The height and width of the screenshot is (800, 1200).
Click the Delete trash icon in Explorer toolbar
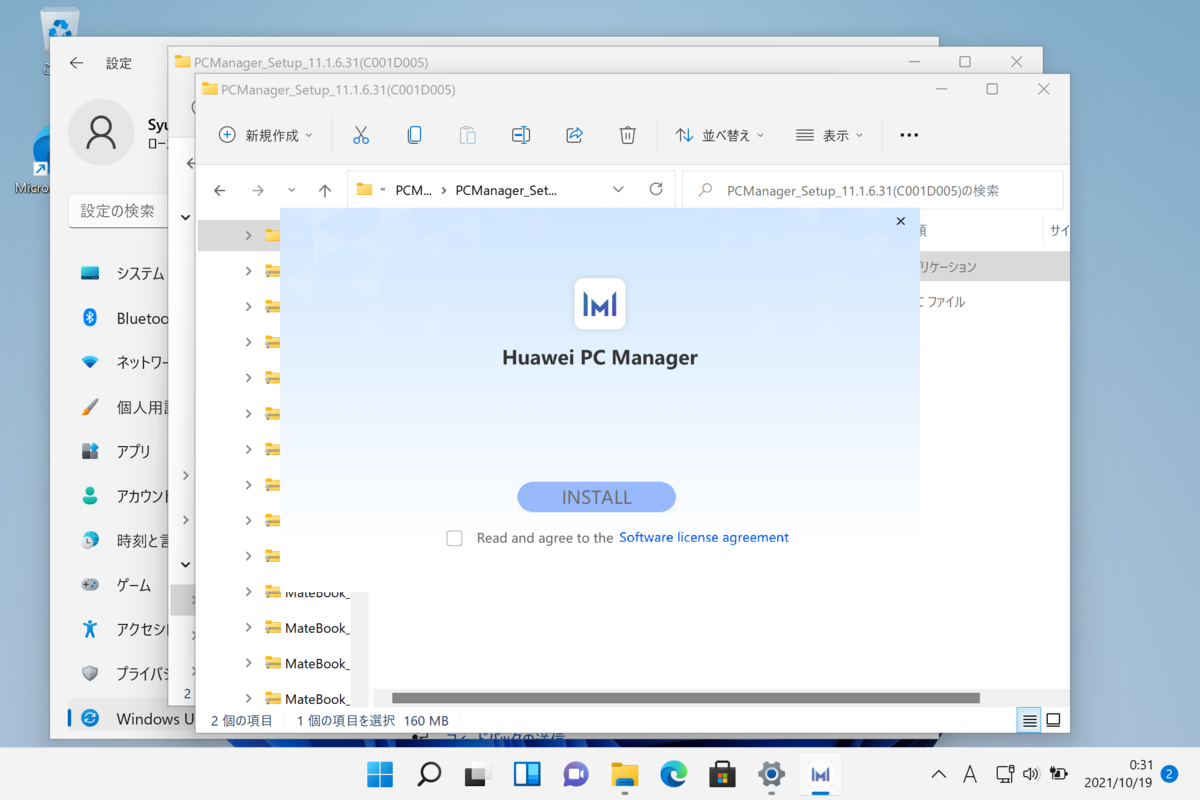coord(627,135)
